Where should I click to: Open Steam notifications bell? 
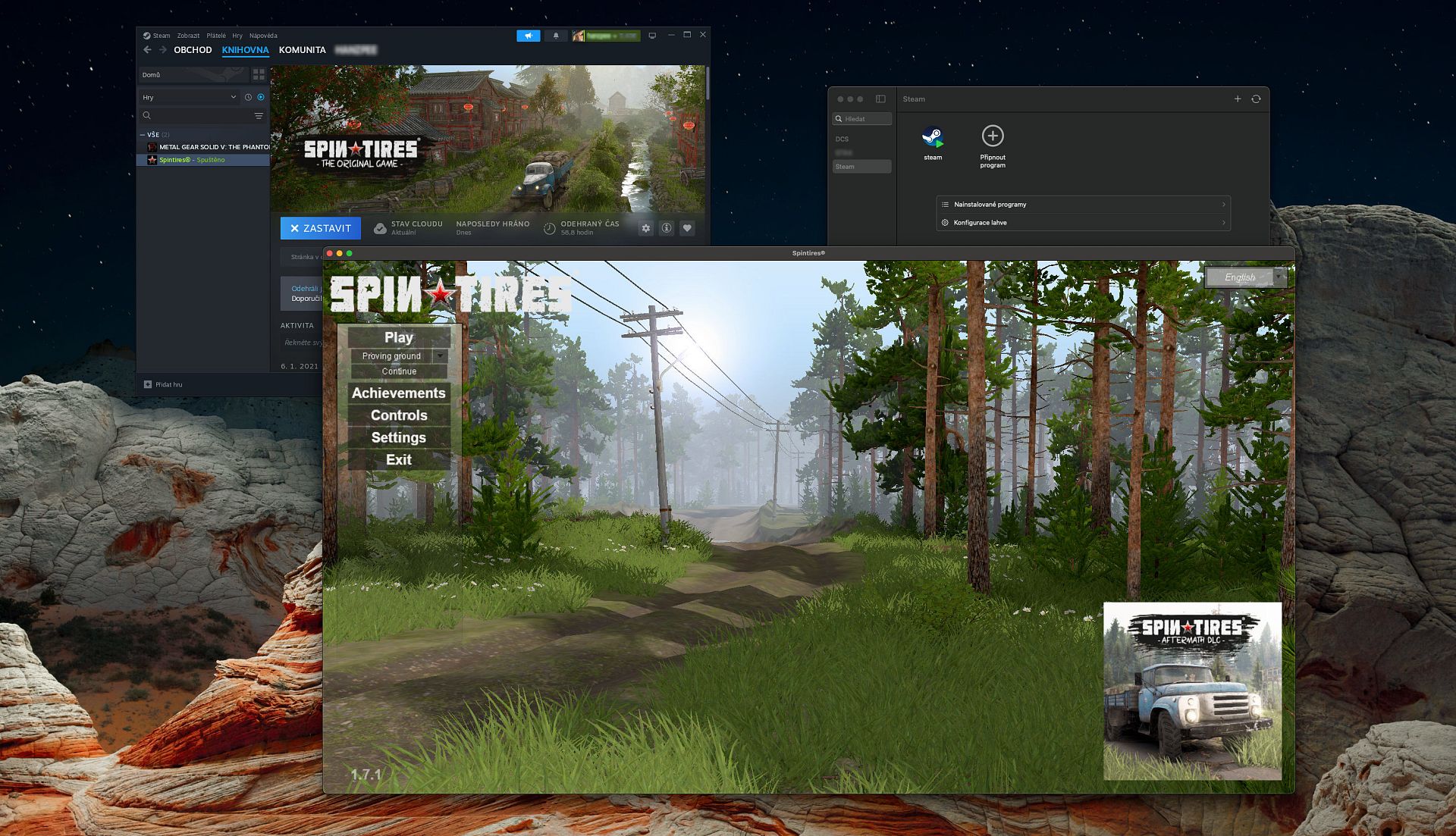556,36
